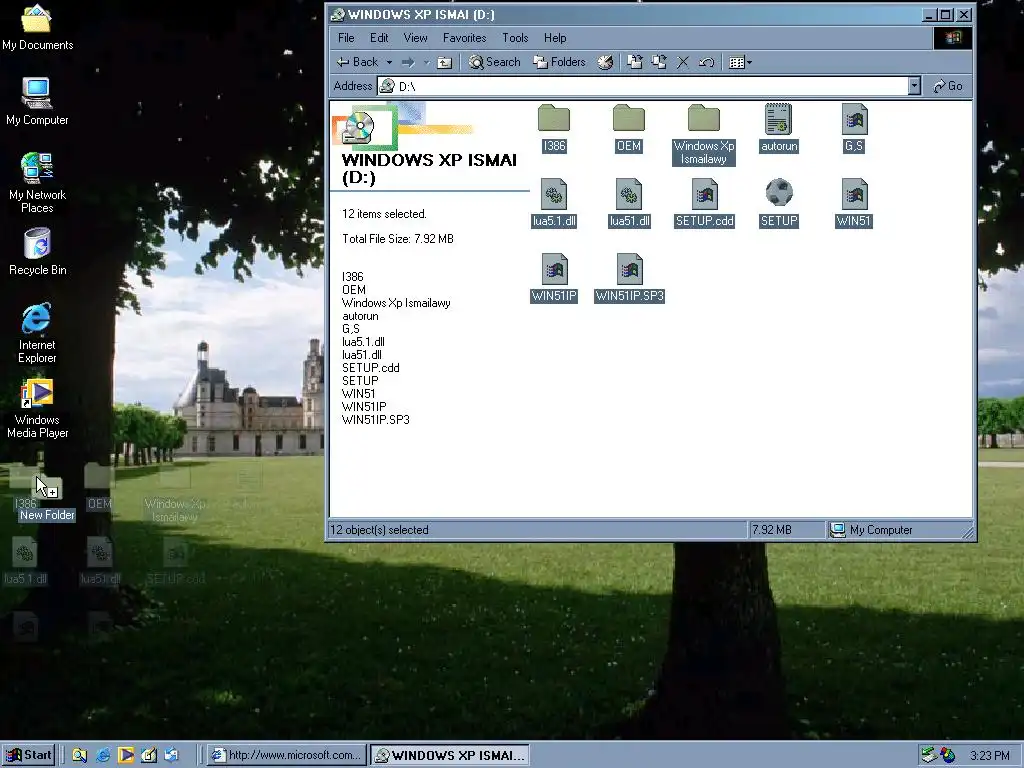
Task: Select the WIN51IP file icon
Action: coord(554,278)
